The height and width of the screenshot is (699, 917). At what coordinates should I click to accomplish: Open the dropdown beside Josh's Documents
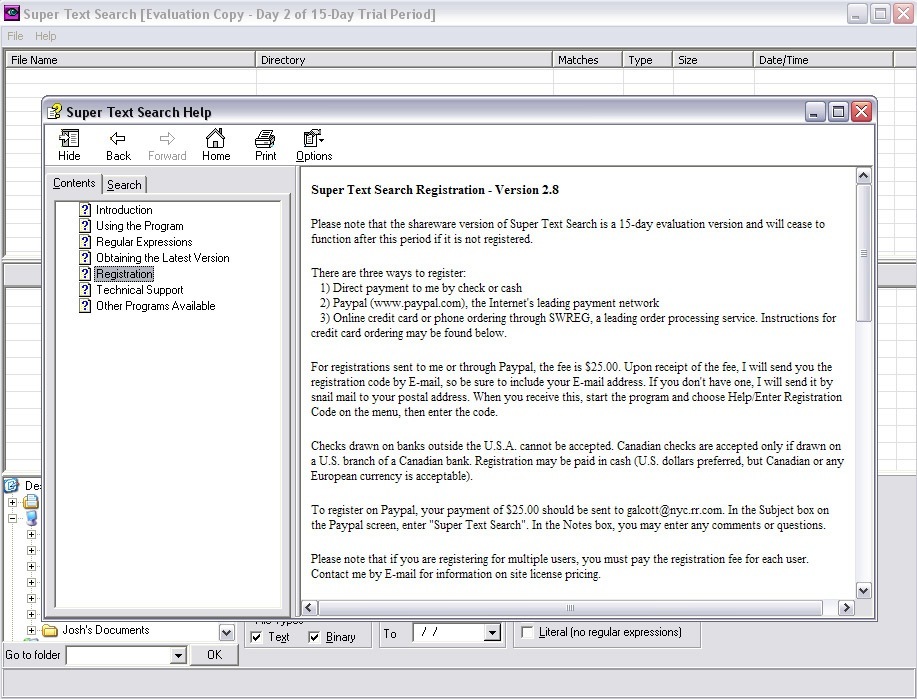coord(227,632)
